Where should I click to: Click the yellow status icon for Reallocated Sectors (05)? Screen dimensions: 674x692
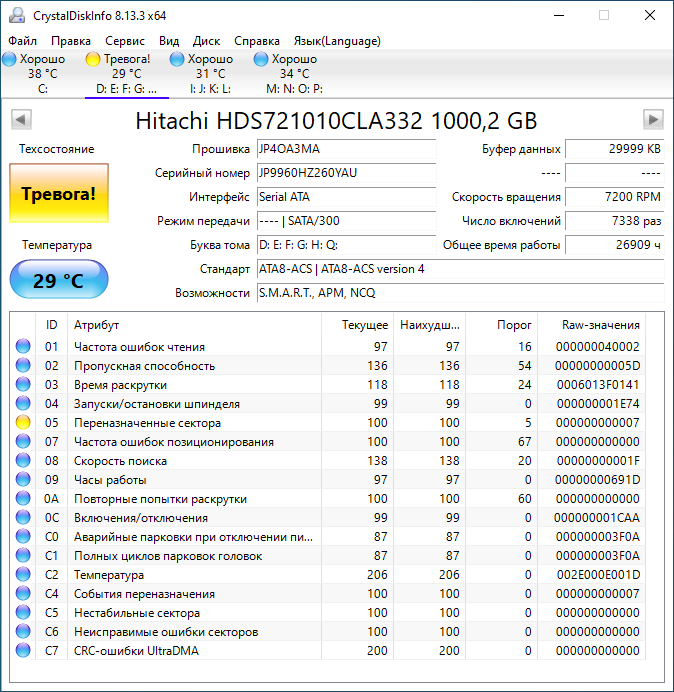(x=23, y=423)
